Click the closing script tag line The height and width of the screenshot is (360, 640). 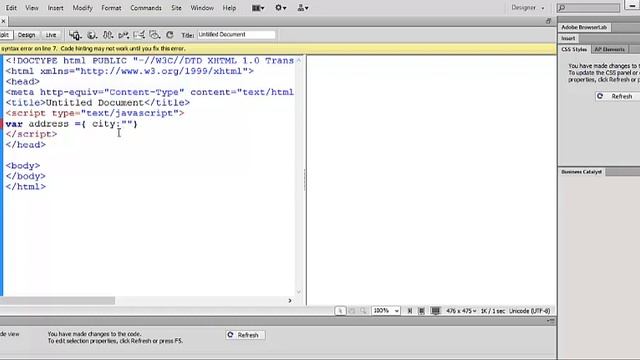pos(31,134)
